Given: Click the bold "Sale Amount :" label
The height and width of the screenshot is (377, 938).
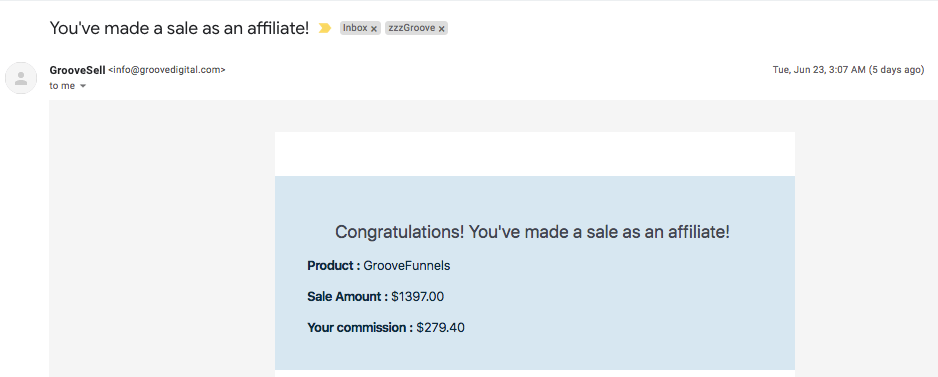Looking at the screenshot, I should tap(348, 297).
